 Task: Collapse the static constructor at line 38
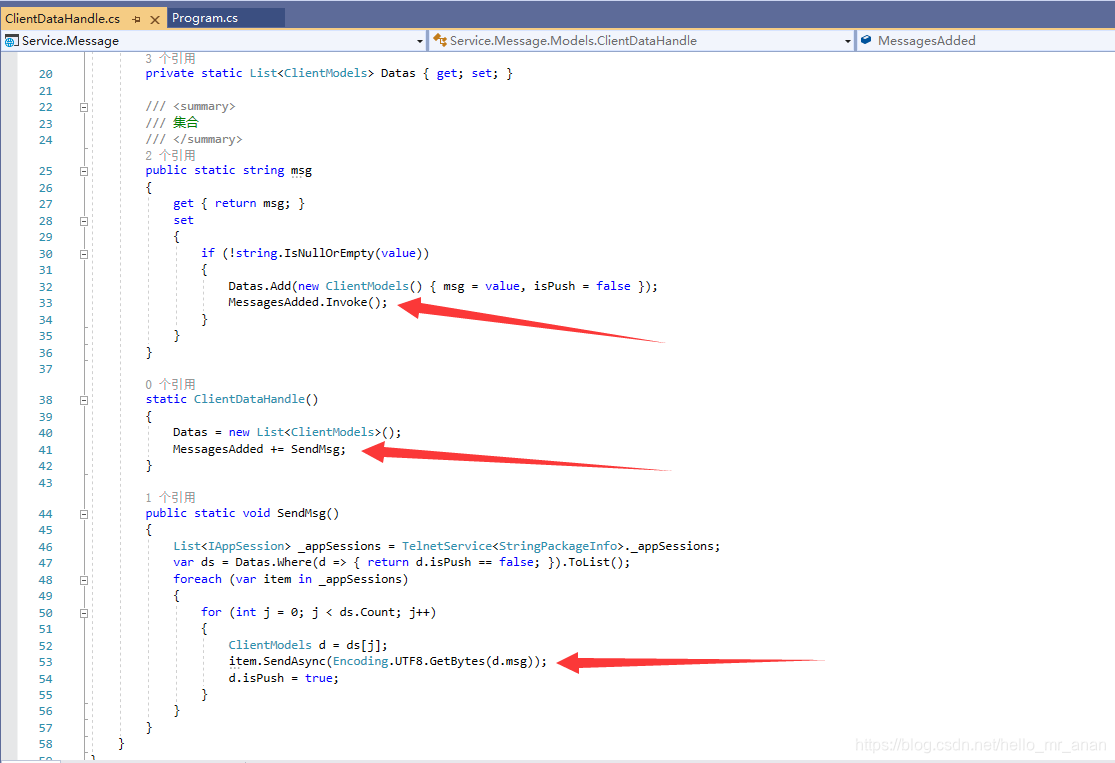(84, 400)
